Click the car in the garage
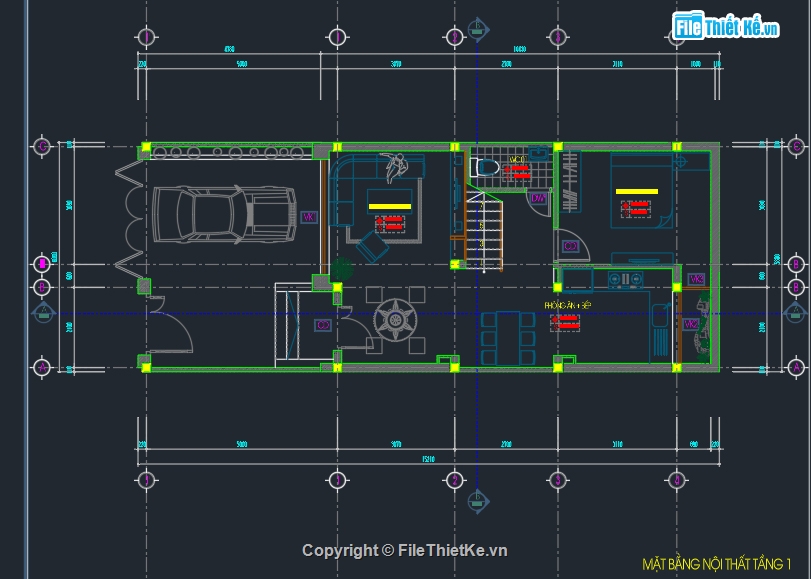 pos(225,213)
